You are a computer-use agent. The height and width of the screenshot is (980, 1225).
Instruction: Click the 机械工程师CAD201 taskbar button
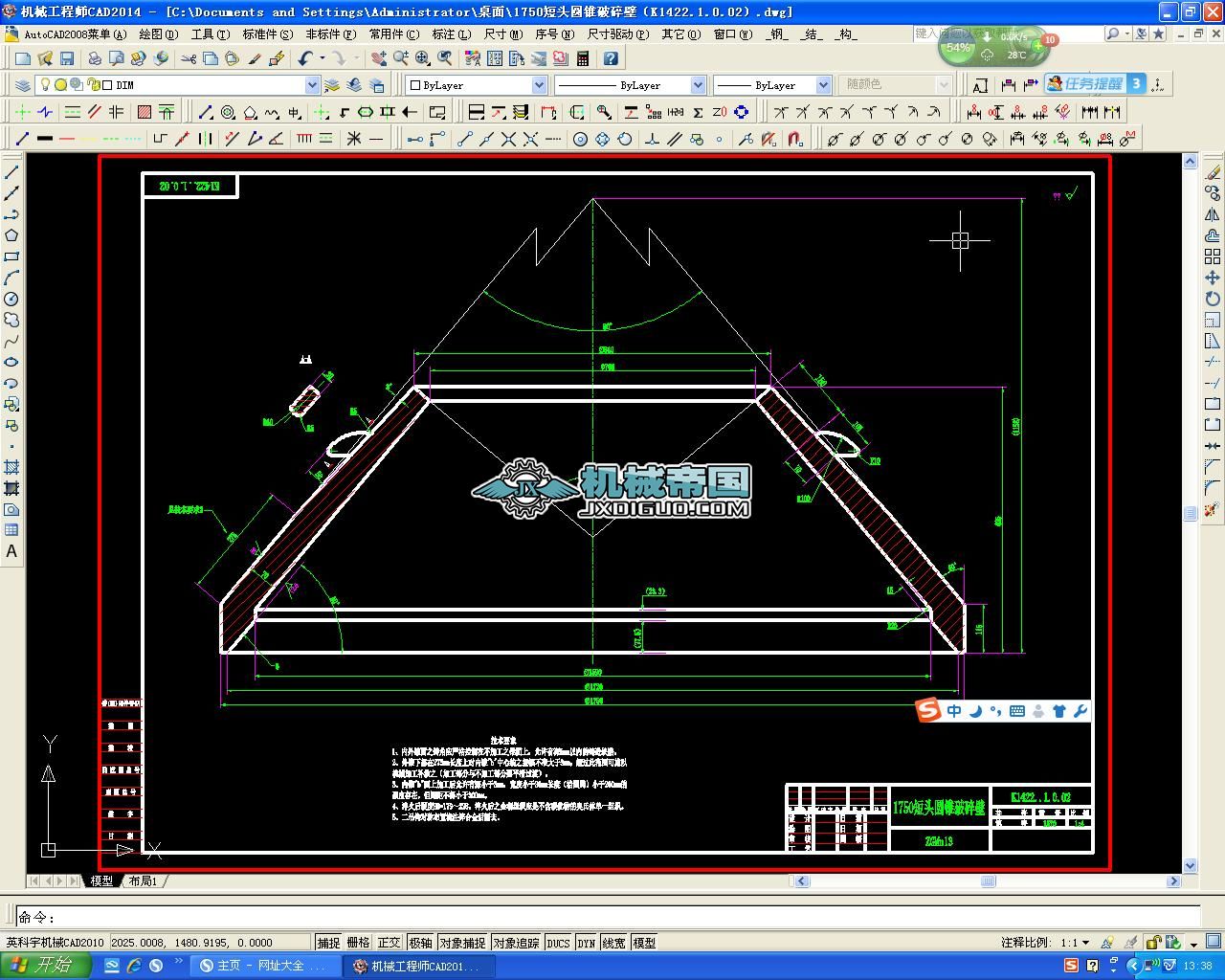pos(418,966)
